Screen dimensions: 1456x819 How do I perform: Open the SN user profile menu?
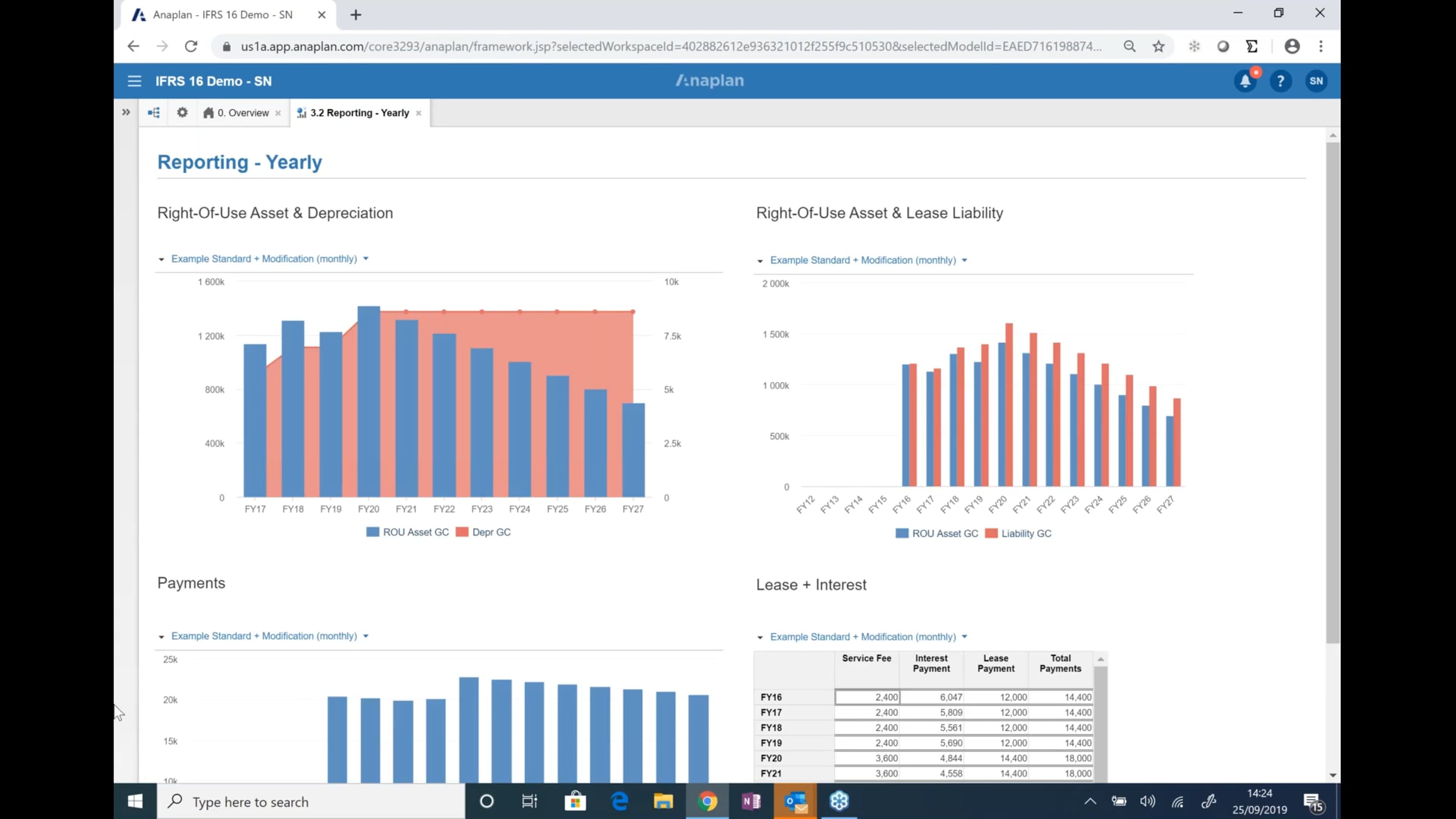tap(1316, 81)
